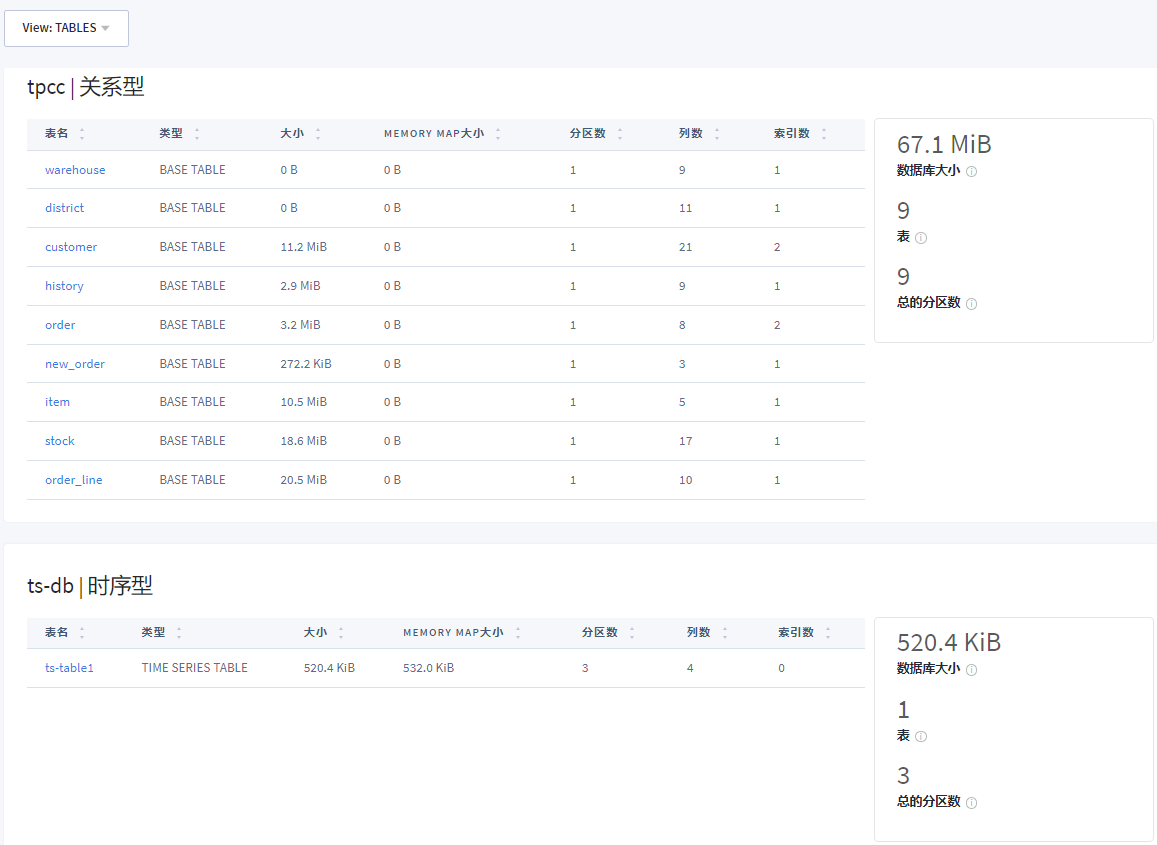Sort tpcc tables by MEMORY MAP大小
Image resolution: width=1157 pixels, height=845 pixels.
click(x=497, y=134)
